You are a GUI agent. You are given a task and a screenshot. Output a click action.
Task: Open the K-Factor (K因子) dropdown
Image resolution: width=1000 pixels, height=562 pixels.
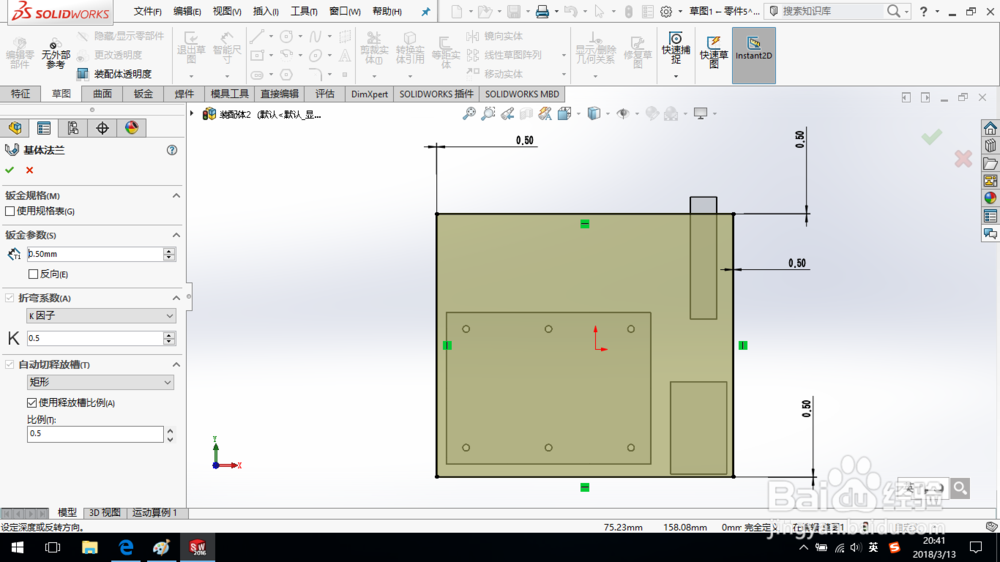tap(101, 316)
